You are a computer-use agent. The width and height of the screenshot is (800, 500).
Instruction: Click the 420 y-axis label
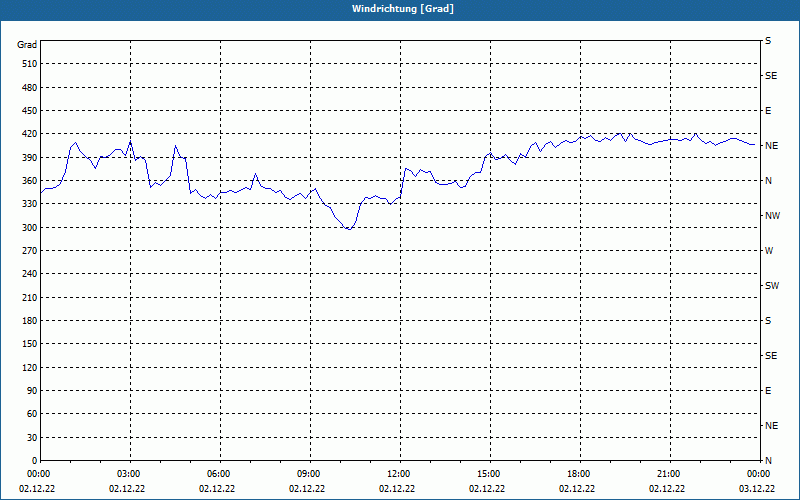[29, 134]
